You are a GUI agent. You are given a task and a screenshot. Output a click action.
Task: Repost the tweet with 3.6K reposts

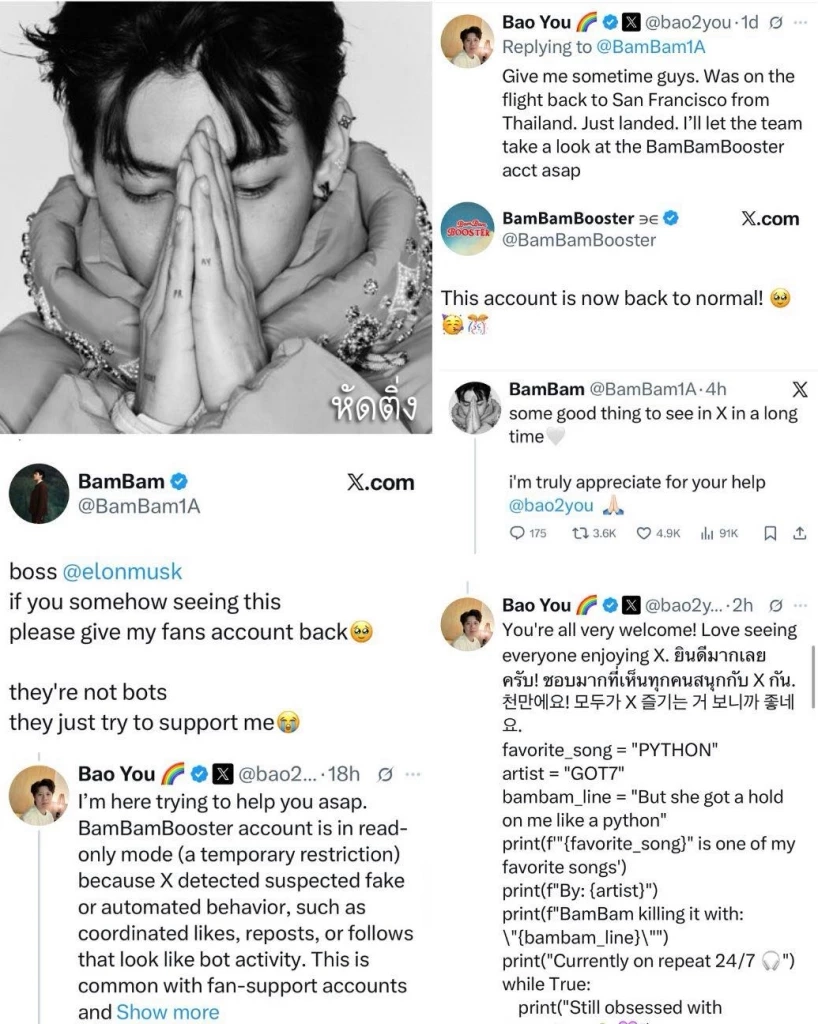tap(580, 533)
